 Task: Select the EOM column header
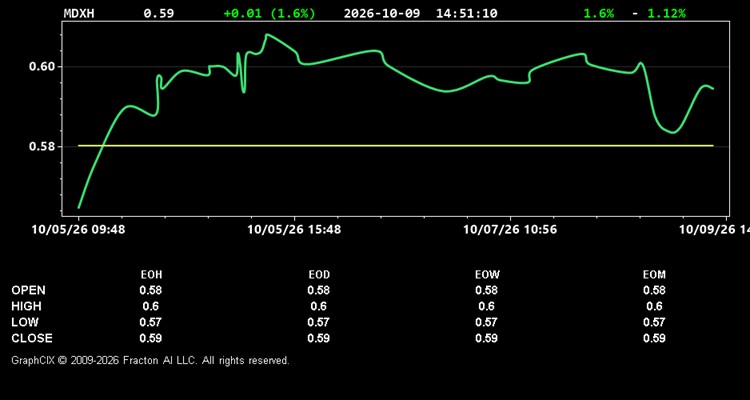pos(654,275)
